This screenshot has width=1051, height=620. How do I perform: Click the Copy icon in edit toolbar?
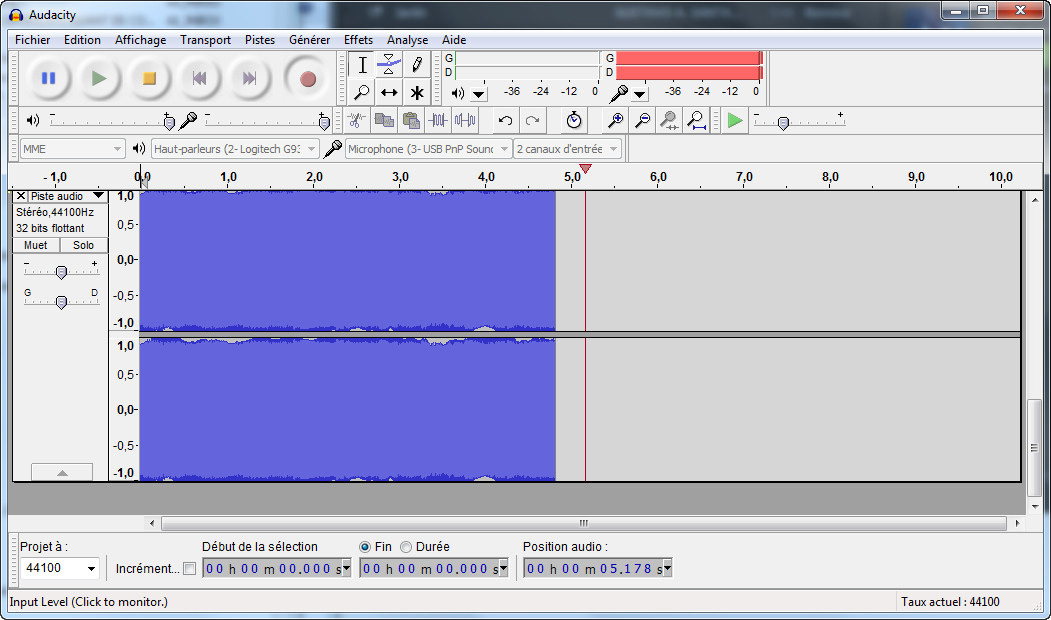[x=384, y=121]
